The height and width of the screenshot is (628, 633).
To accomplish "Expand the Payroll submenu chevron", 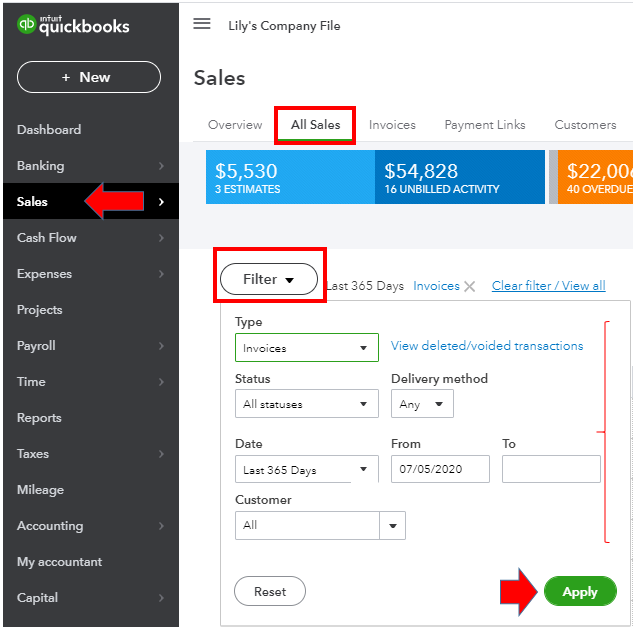I will pyautogui.click(x=161, y=346).
